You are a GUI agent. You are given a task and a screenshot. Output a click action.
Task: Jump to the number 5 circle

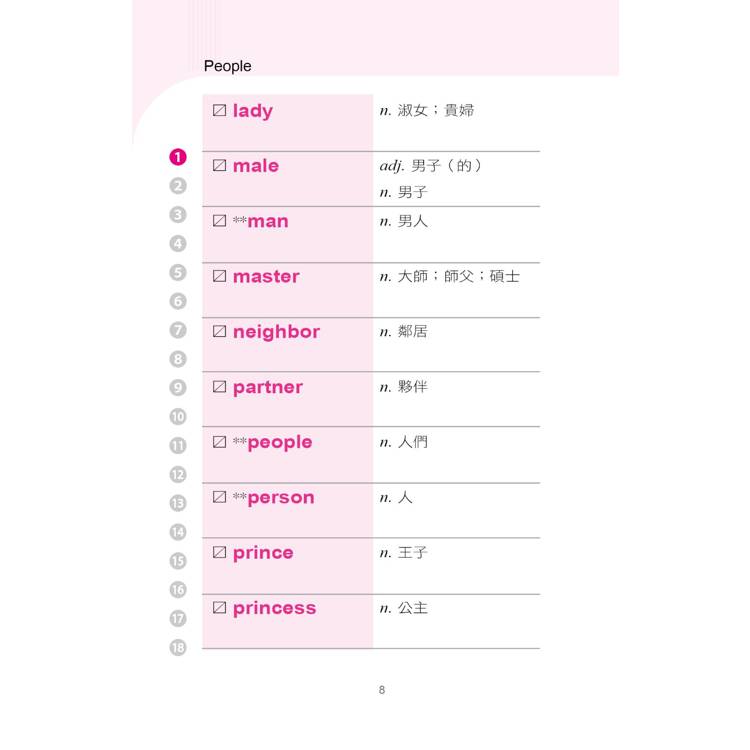click(178, 272)
